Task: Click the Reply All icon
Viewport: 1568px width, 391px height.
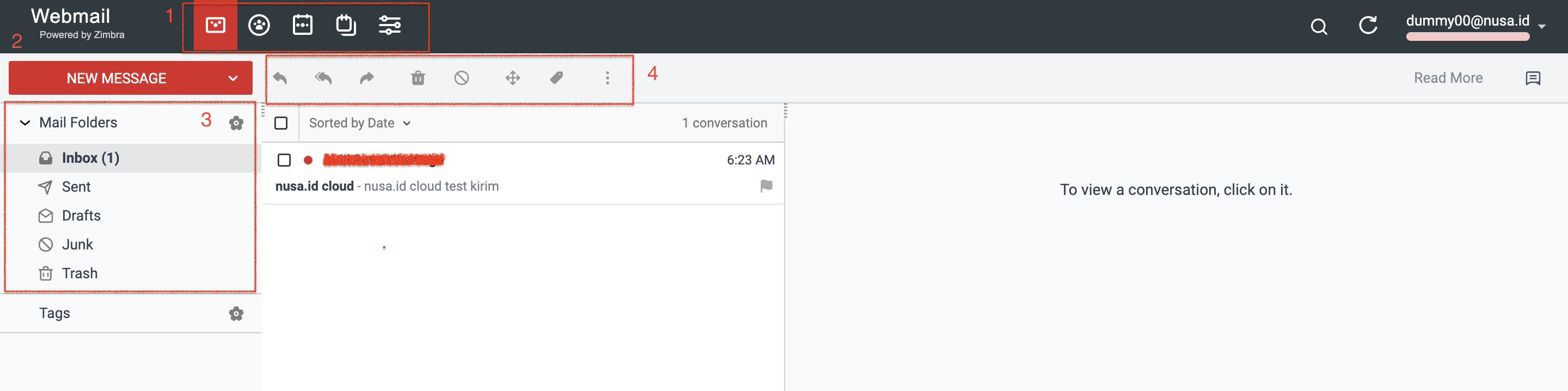Action: 323,78
